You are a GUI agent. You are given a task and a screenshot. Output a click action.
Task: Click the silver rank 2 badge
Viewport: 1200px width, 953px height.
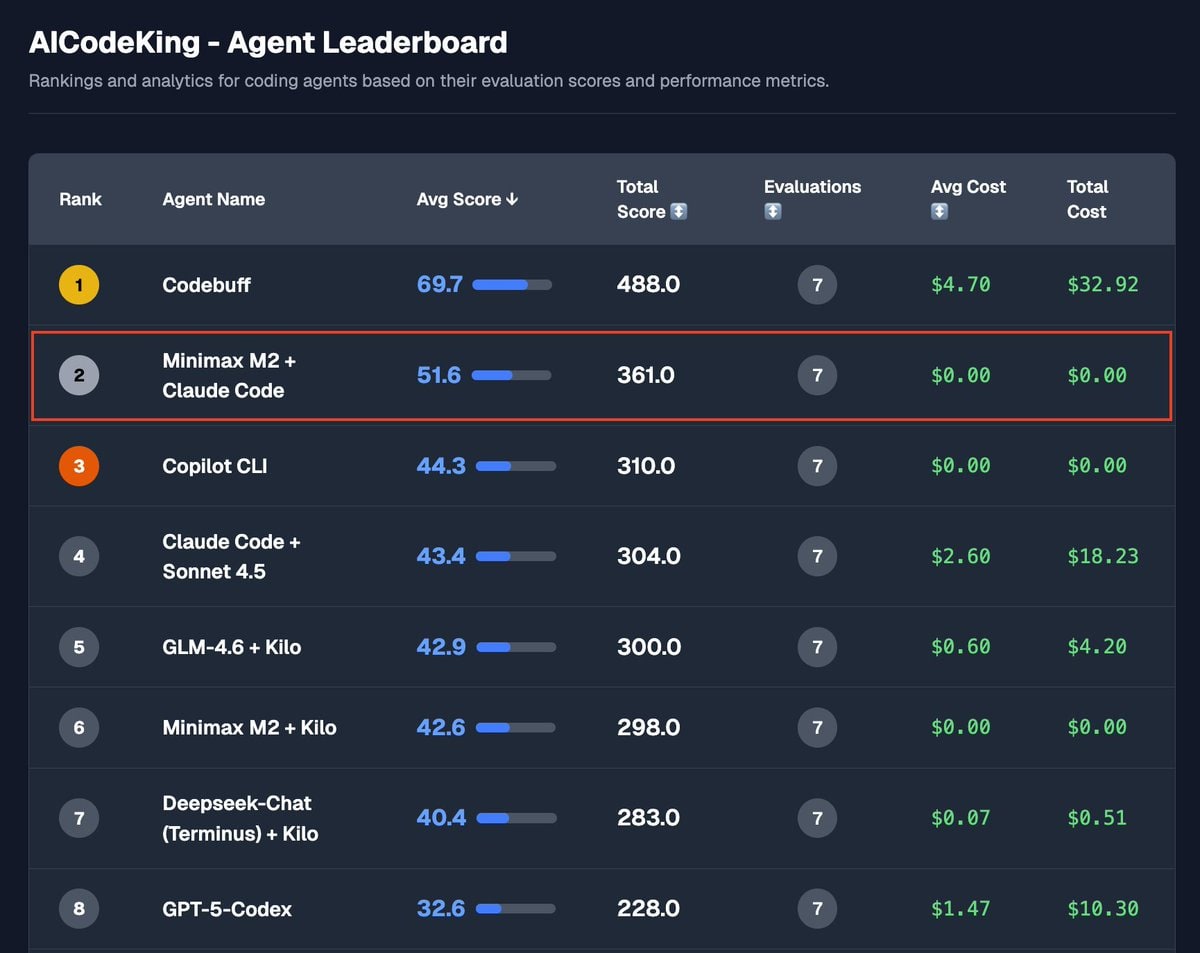[79, 376]
